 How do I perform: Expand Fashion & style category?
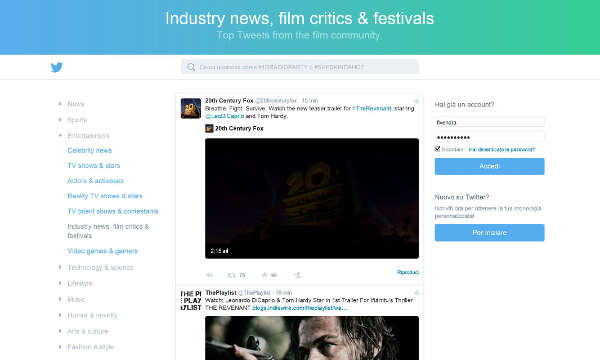coord(60,347)
